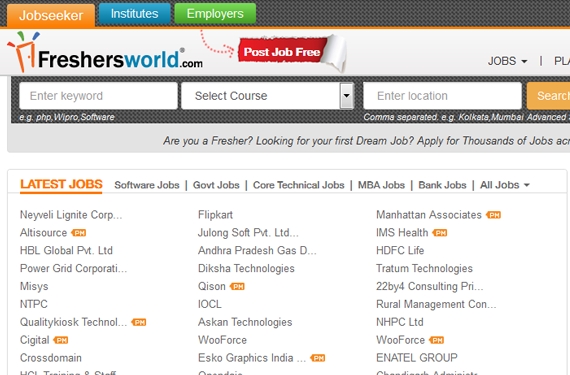
Task: Open WooForce link below Askan Technologies
Action: coord(222,340)
